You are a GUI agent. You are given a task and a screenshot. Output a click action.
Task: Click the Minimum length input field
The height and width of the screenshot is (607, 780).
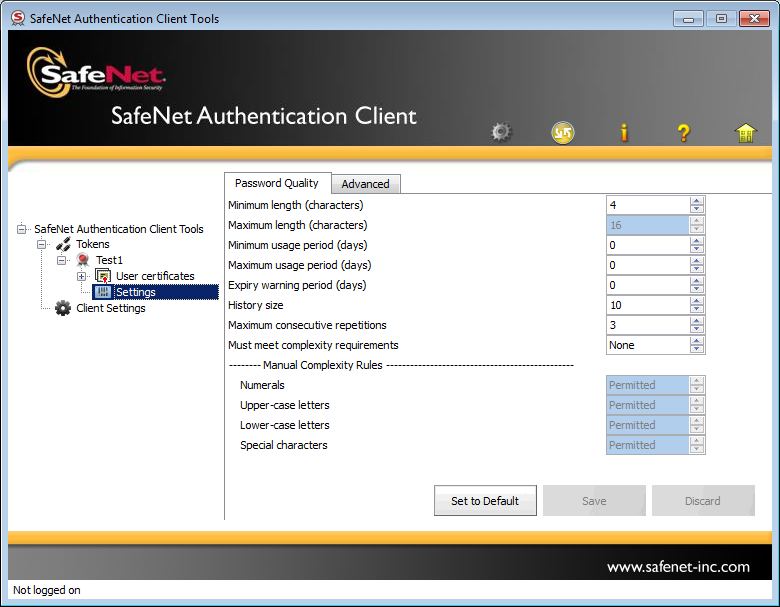pos(648,205)
